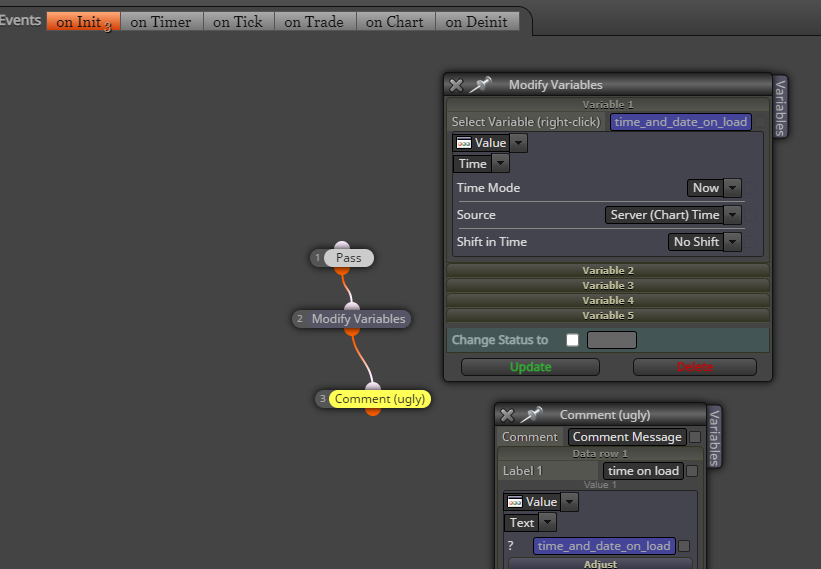The image size is (821, 569).
Task: Pin the Modify Variables panel
Action: [480, 84]
